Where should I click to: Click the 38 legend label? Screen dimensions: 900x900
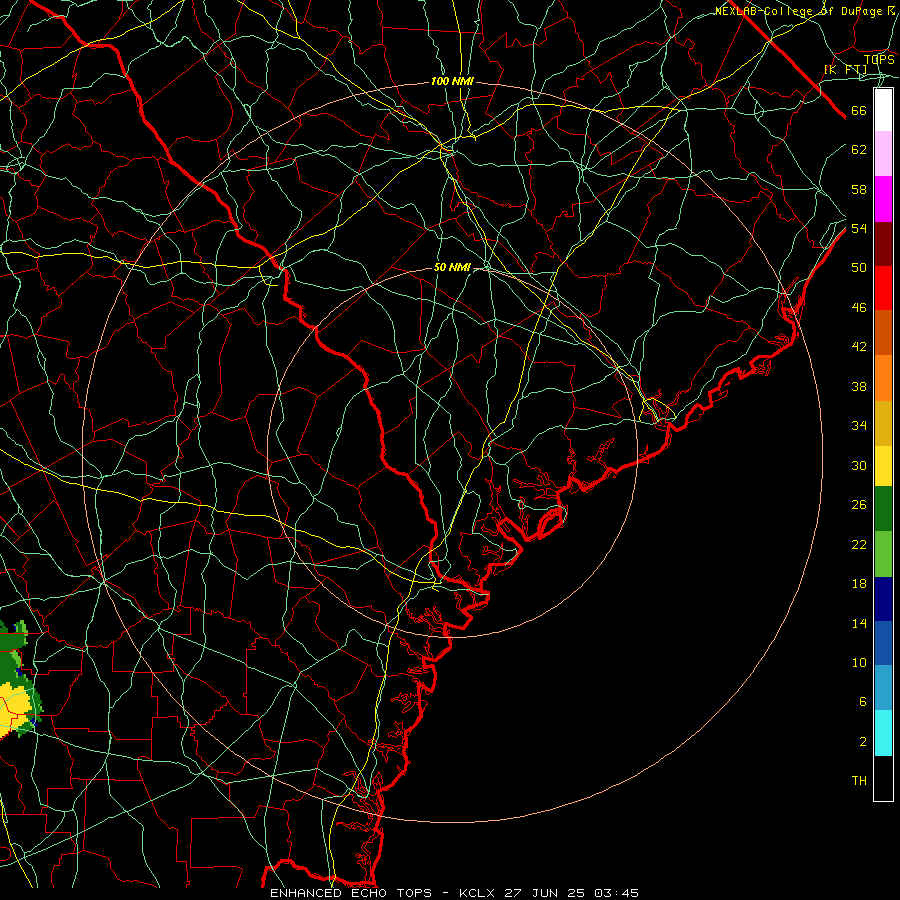pyautogui.click(x=859, y=386)
